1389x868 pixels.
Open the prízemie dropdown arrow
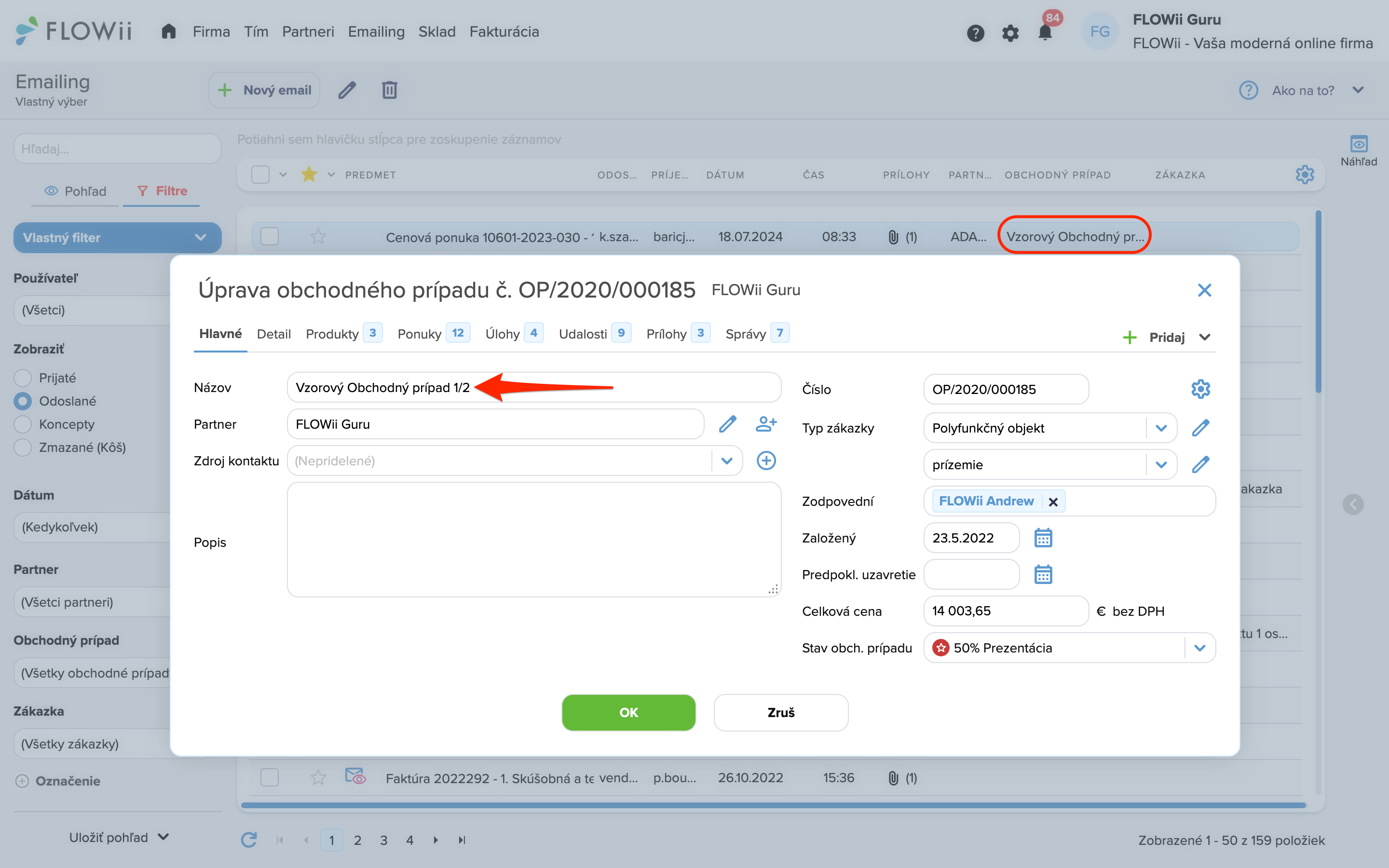[x=1161, y=464]
